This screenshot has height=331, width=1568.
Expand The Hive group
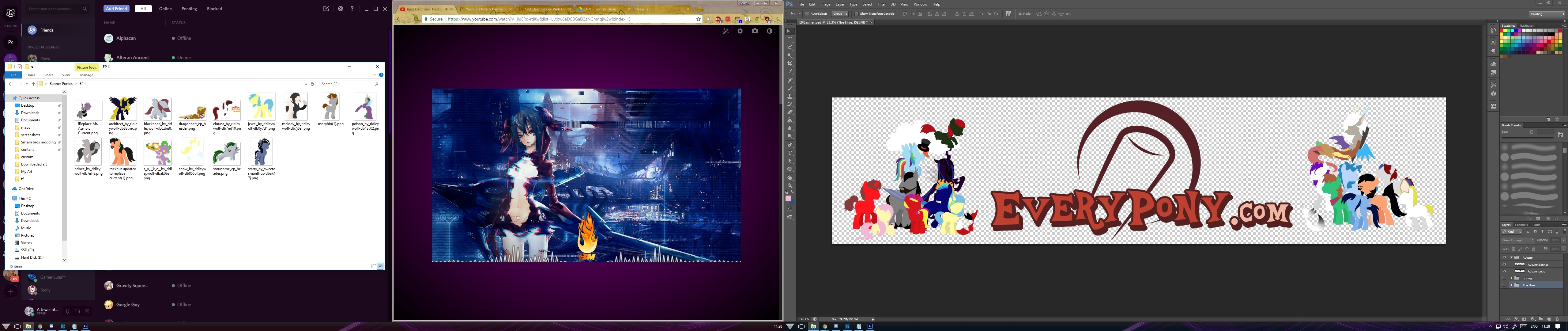1511,285
